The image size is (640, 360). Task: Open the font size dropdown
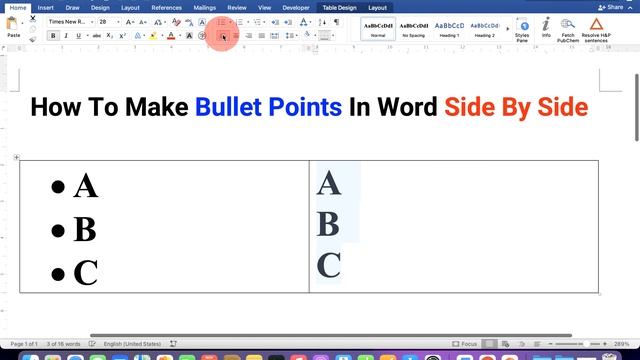(x=118, y=22)
